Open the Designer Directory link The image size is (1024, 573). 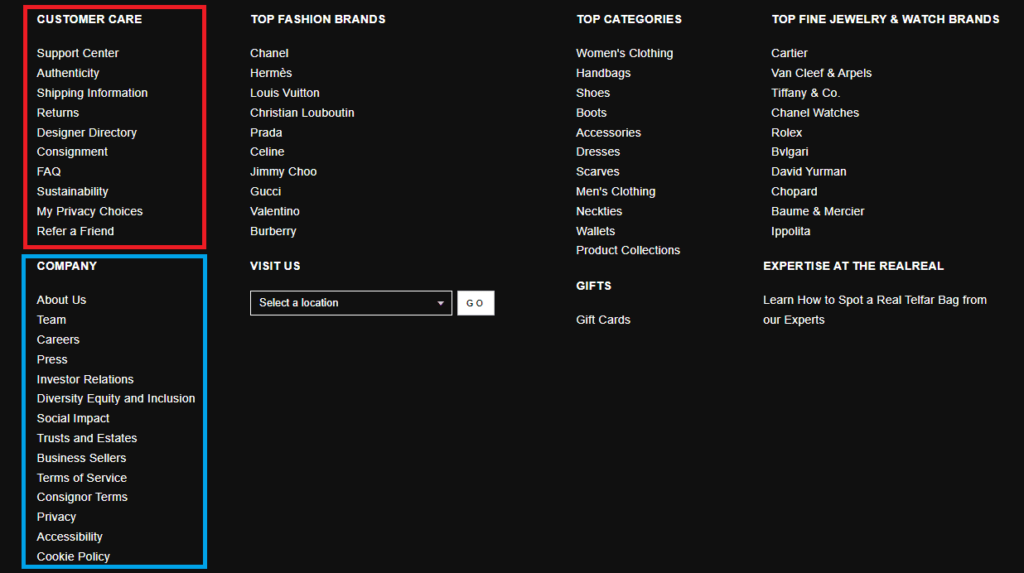[86, 132]
